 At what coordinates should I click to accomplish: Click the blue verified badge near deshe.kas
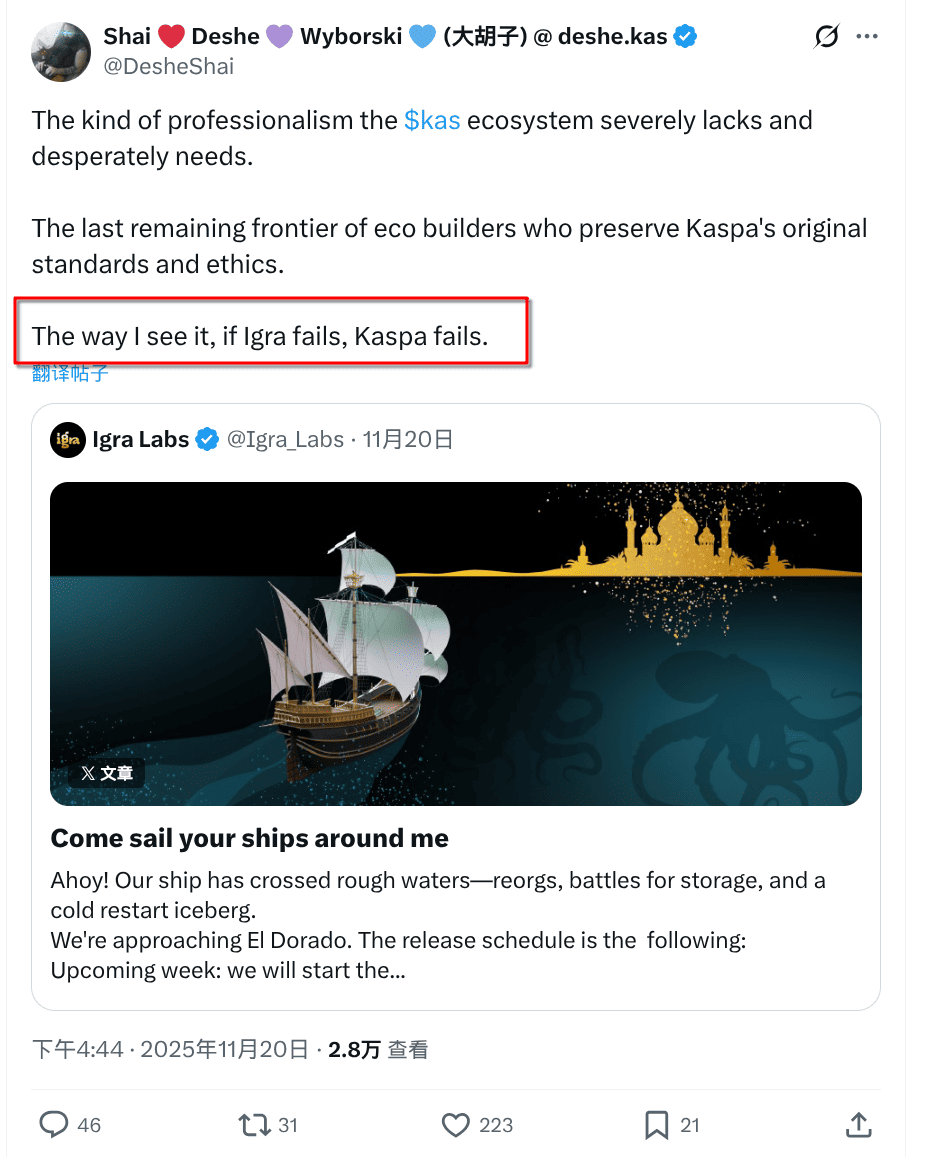click(x=685, y=37)
